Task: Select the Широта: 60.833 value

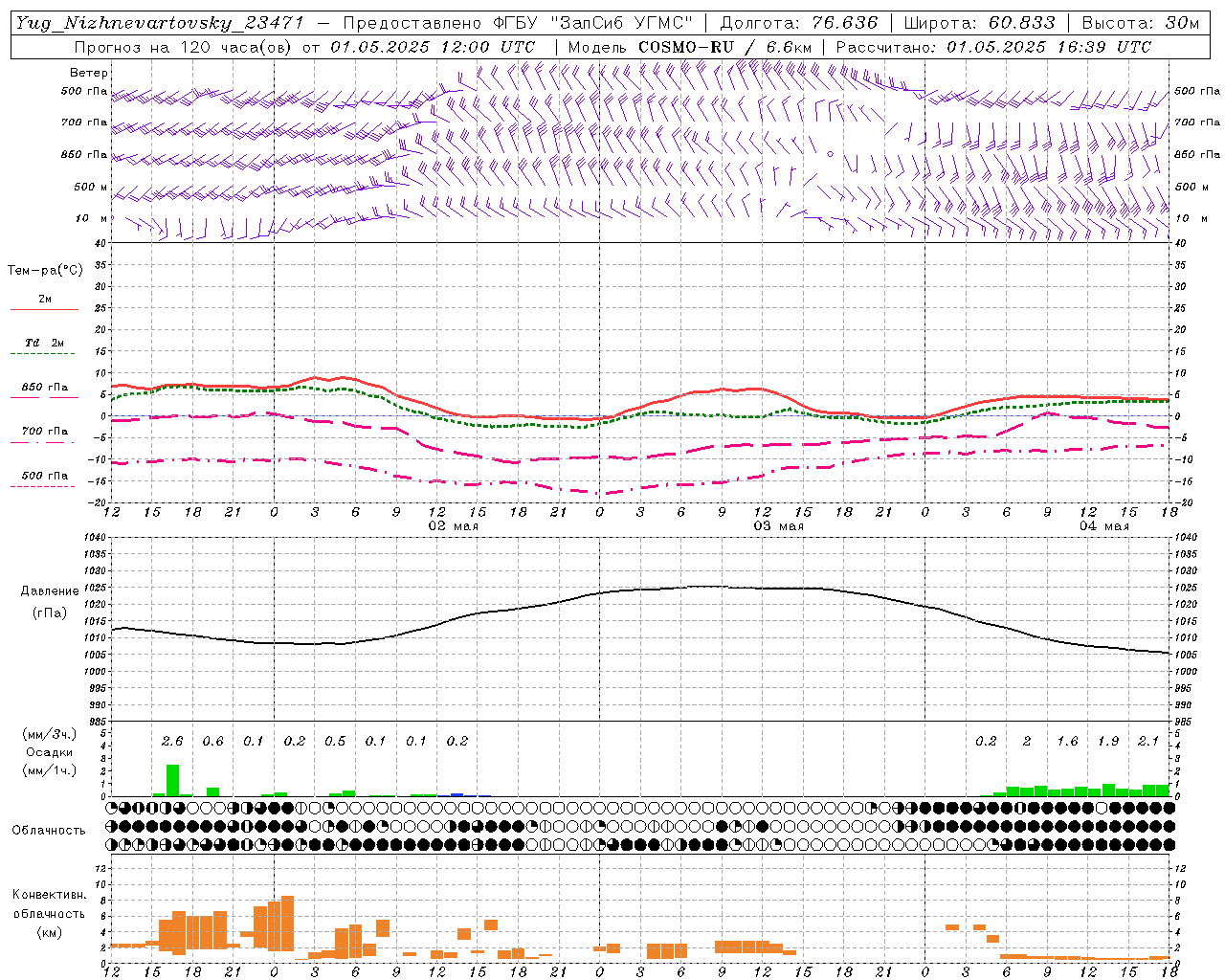Action: click(x=979, y=23)
